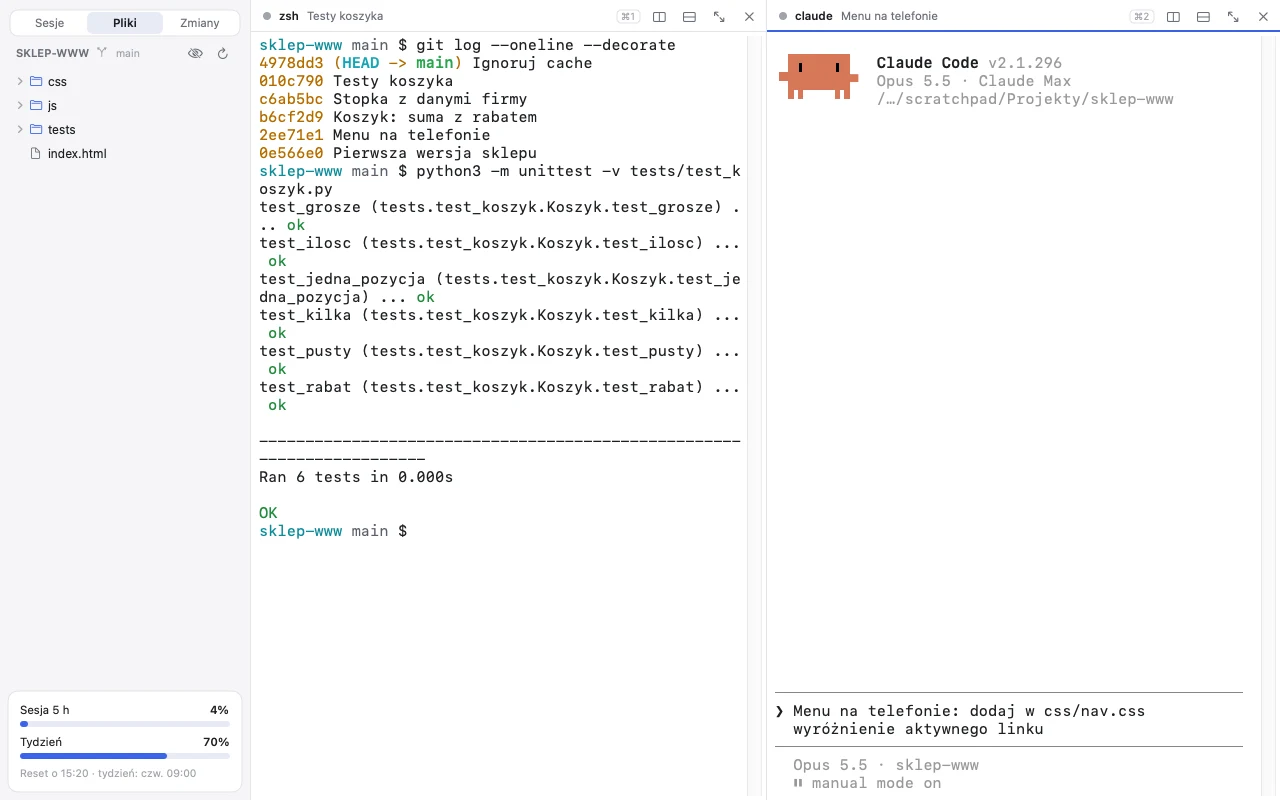The height and width of the screenshot is (800, 1280).
Task: Click the tests folder icon
Action: point(36,129)
